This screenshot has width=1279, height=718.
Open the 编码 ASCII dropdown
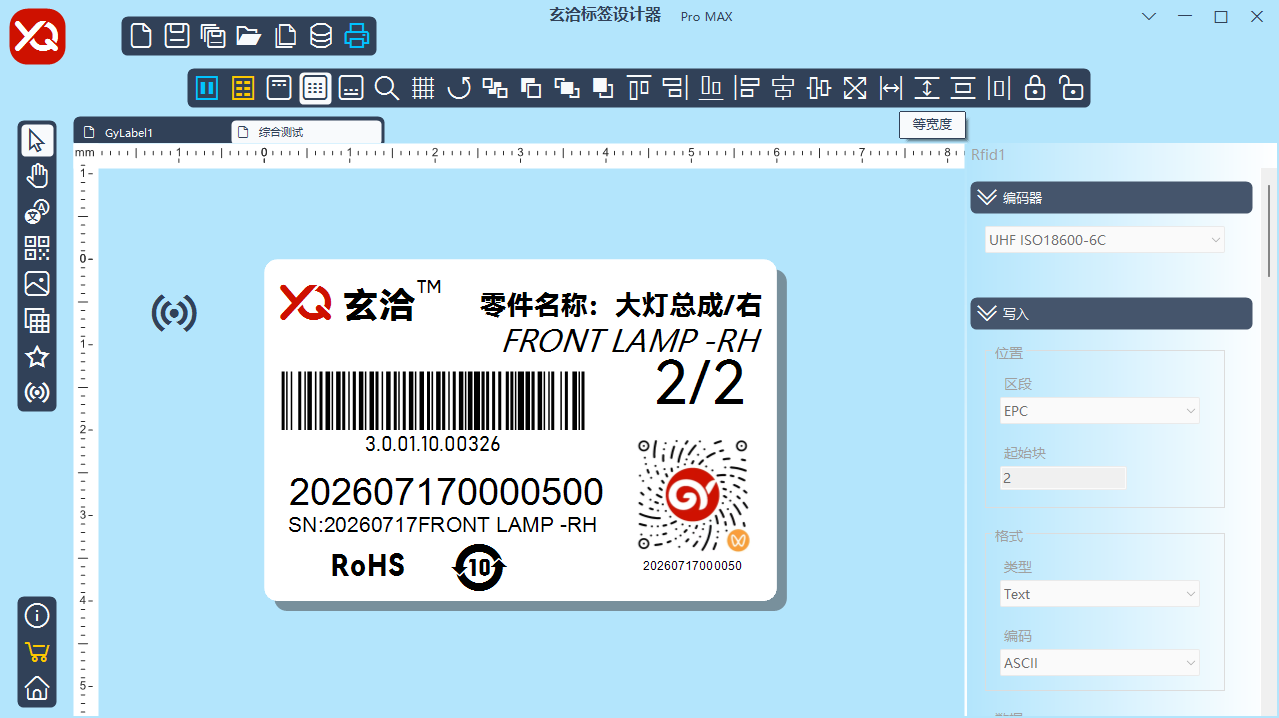click(x=1099, y=662)
